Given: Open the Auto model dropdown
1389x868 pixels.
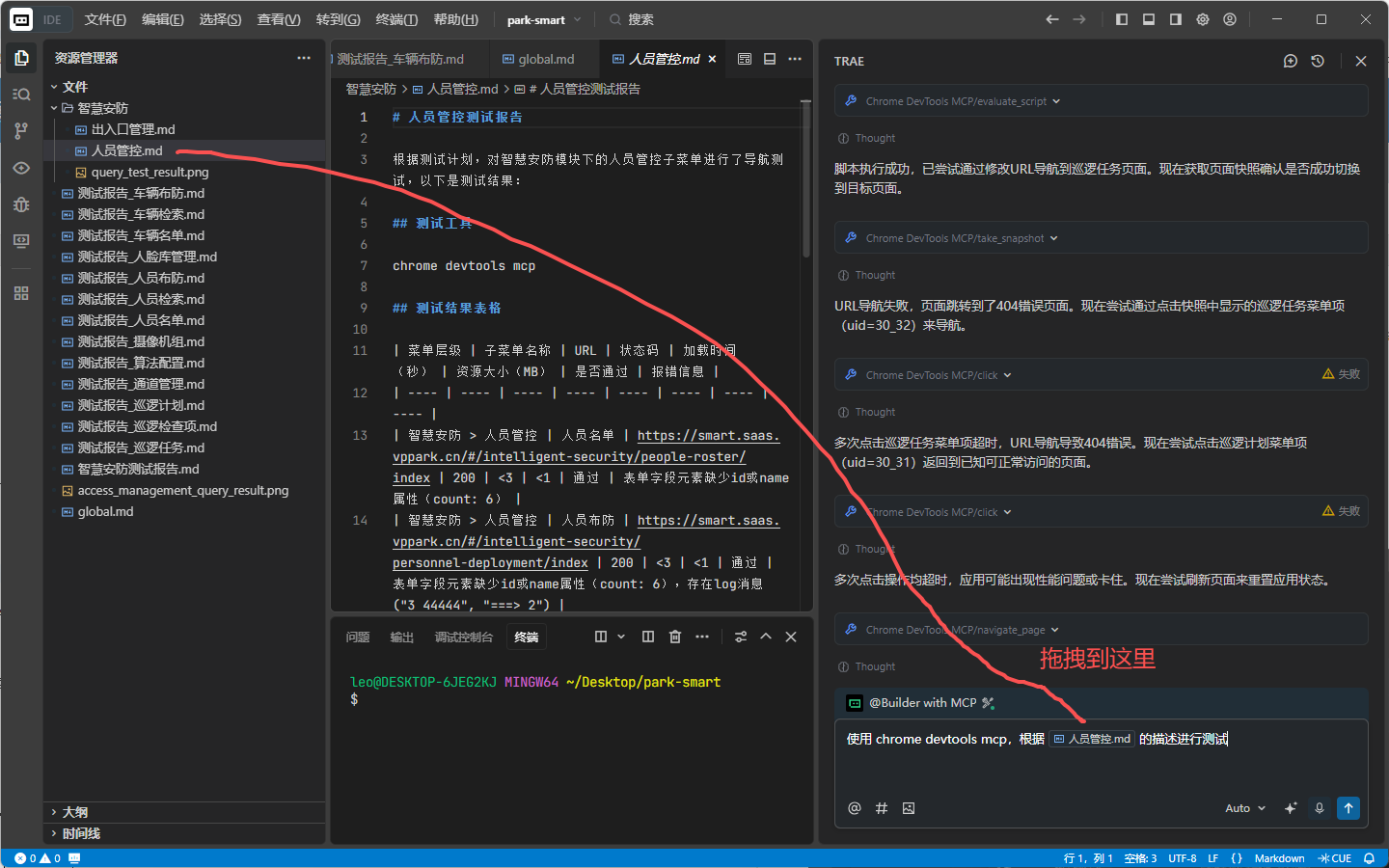Looking at the screenshot, I should pyautogui.click(x=1244, y=808).
